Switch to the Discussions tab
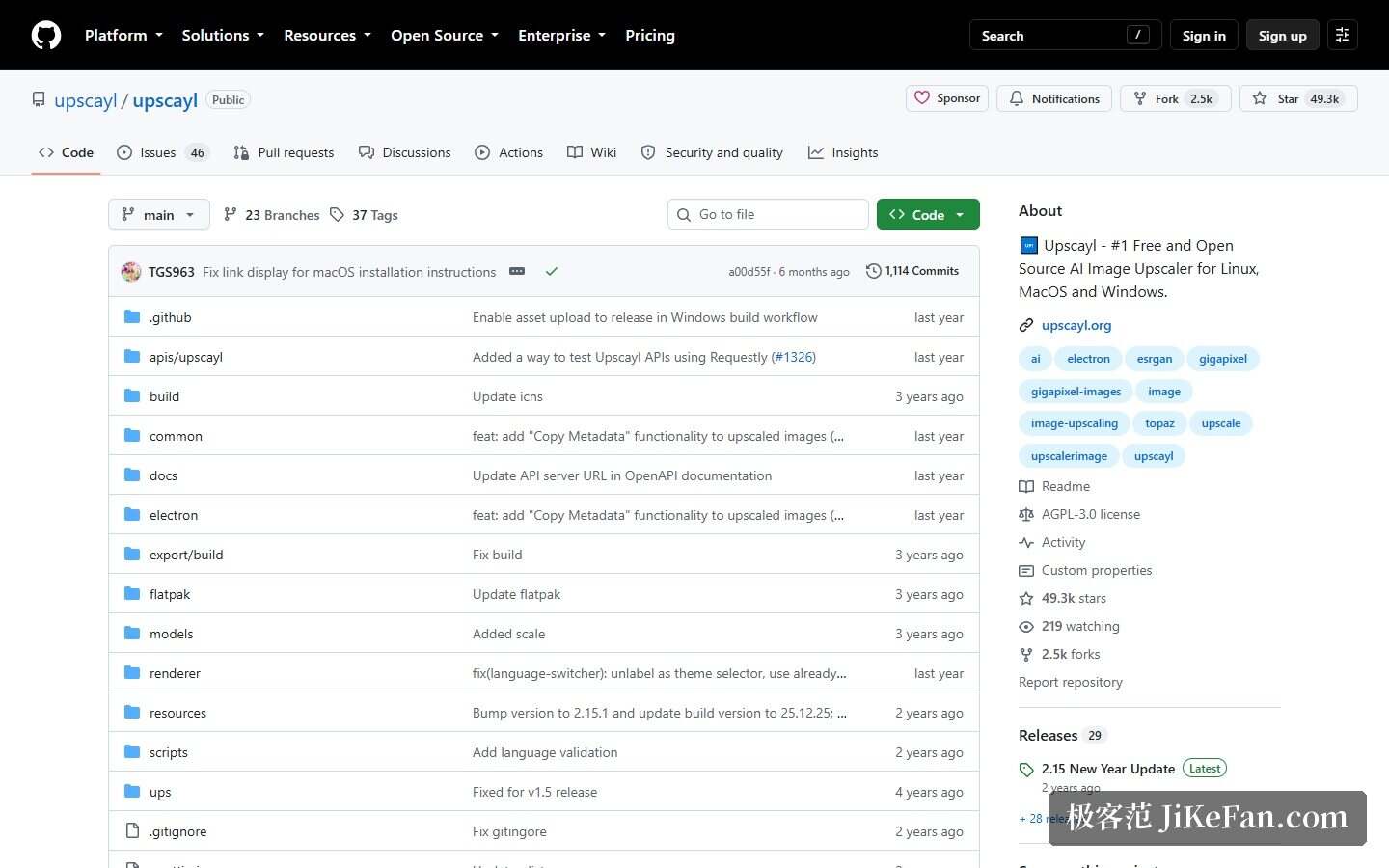The height and width of the screenshot is (868, 1389). [x=404, y=152]
